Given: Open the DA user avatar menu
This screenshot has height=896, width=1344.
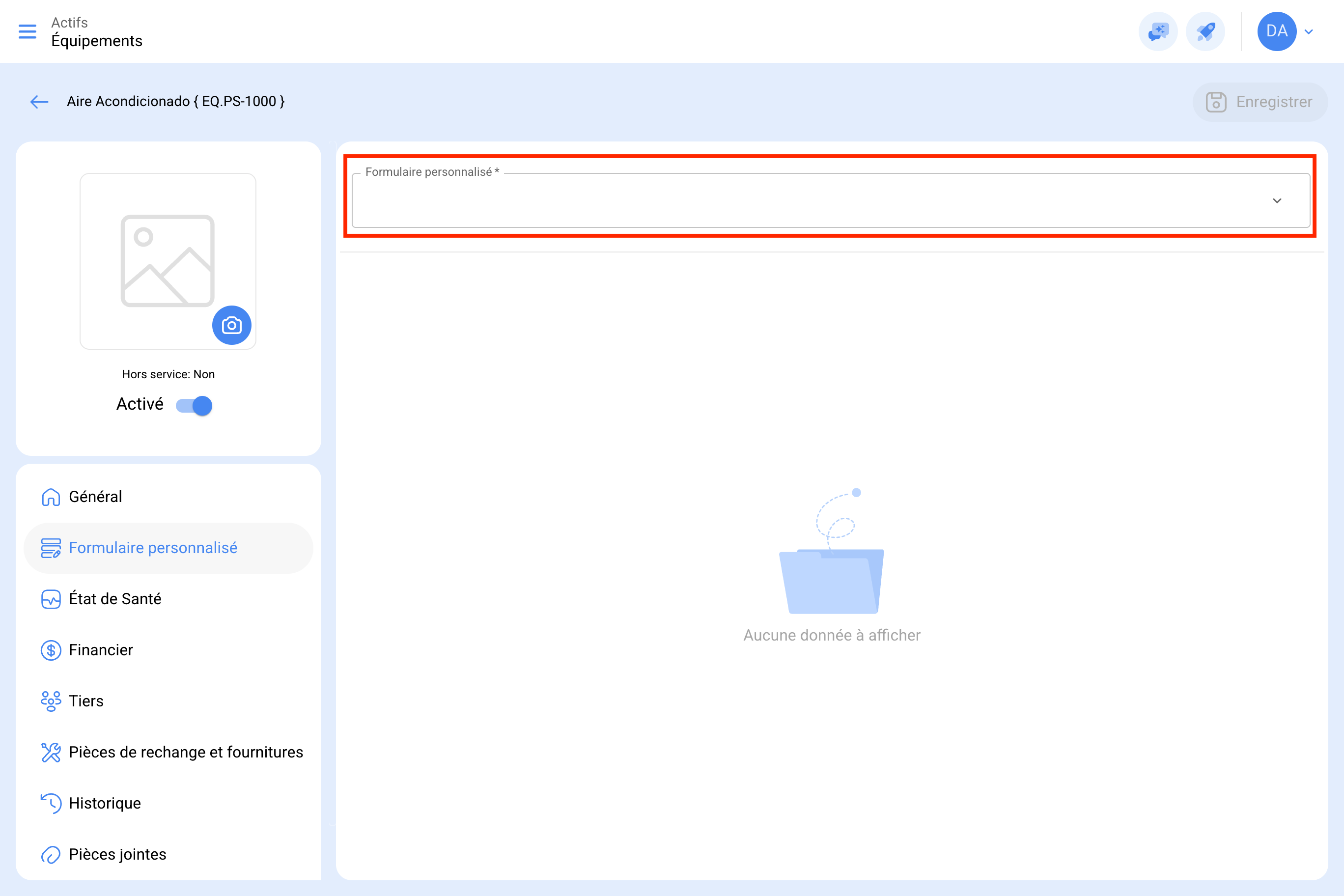Looking at the screenshot, I should click(1277, 31).
